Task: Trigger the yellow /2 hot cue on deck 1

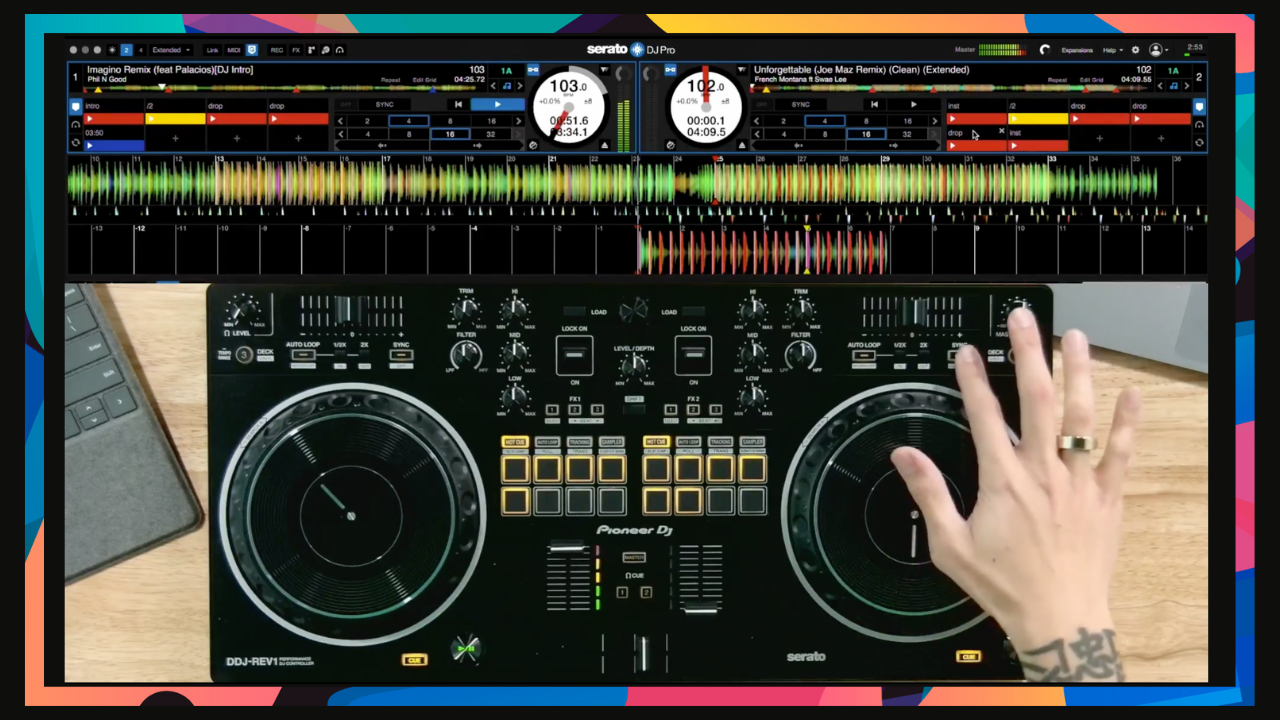Action: 176,119
